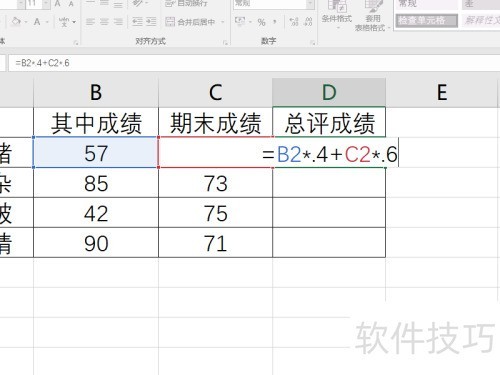Select empty 总评成绩 cell next to 71
The width and height of the screenshot is (500, 375).
tap(329, 243)
